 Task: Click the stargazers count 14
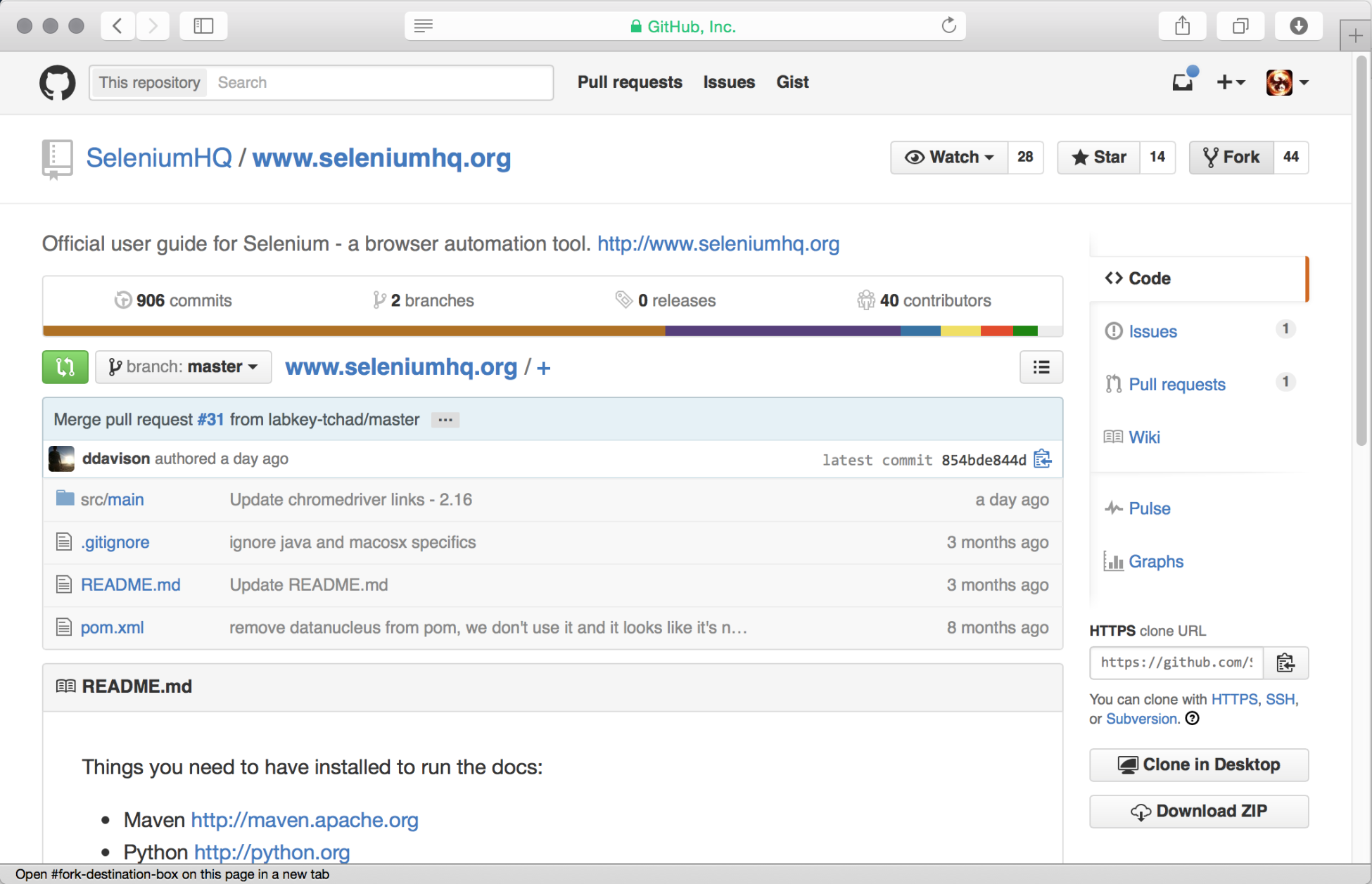(1157, 157)
